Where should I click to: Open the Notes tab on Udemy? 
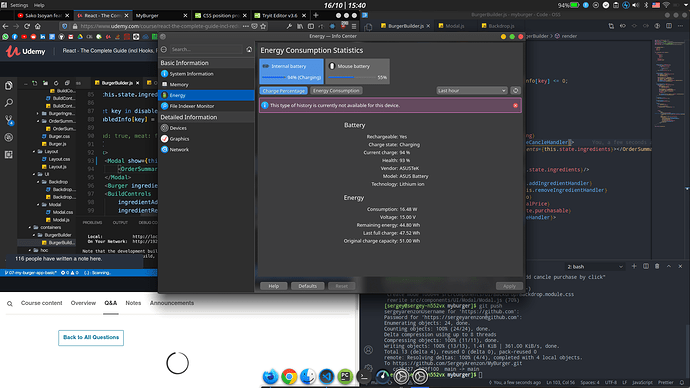[x=133, y=303]
